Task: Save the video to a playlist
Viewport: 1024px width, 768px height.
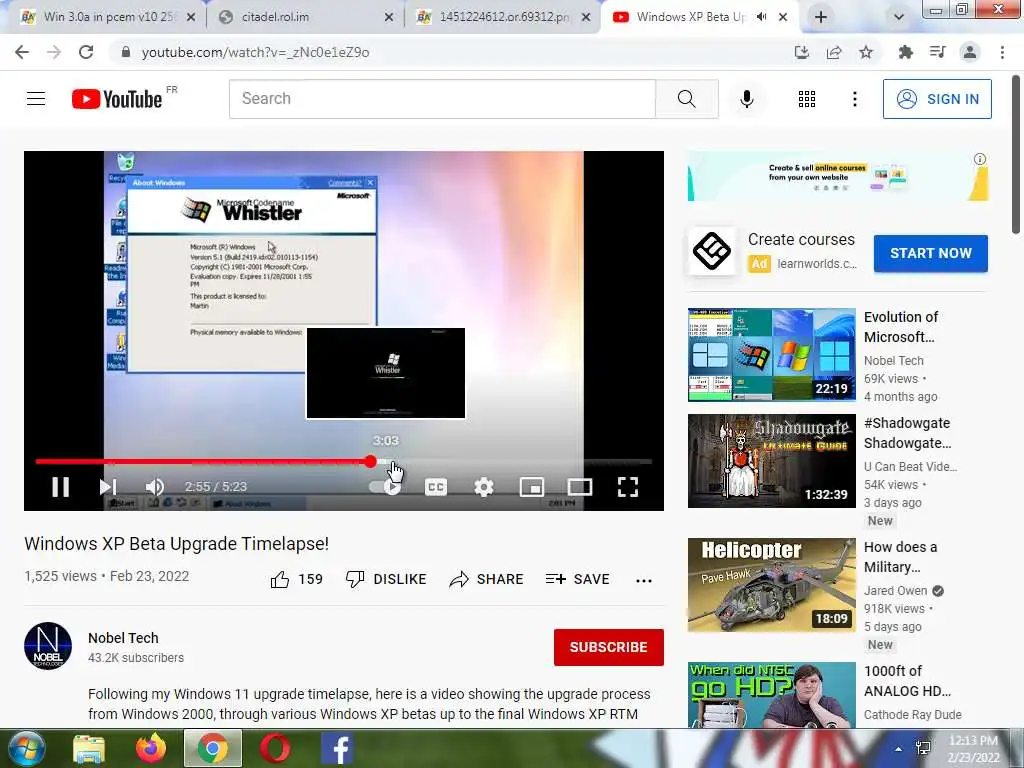Action: tap(577, 579)
